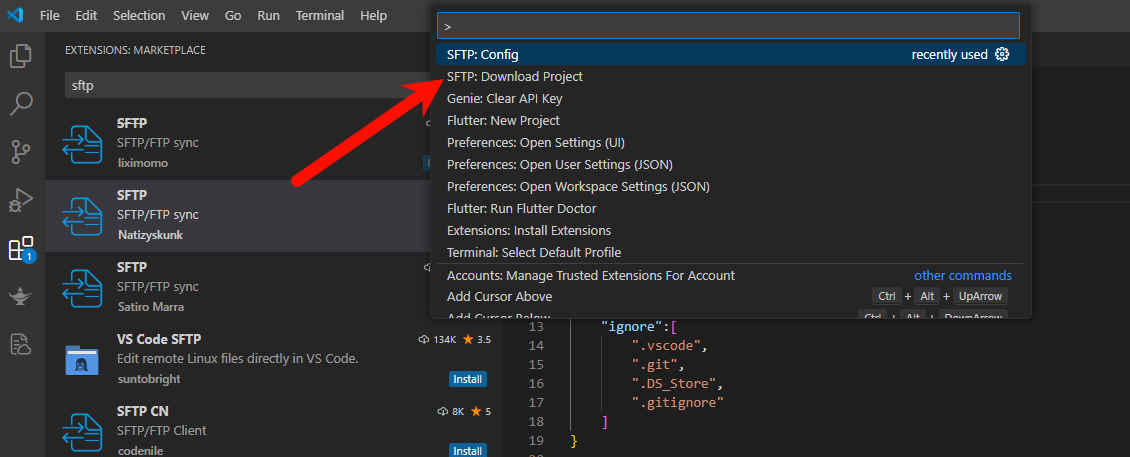Image resolution: width=1130 pixels, height=457 pixels.
Task: Open the Selection menu
Action: [x=139, y=15]
